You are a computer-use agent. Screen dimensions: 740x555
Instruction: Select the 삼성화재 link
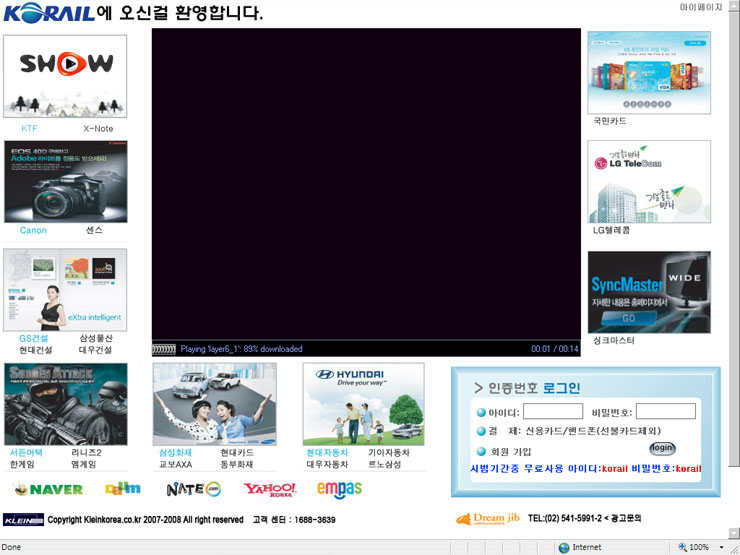tap(175, 453)
